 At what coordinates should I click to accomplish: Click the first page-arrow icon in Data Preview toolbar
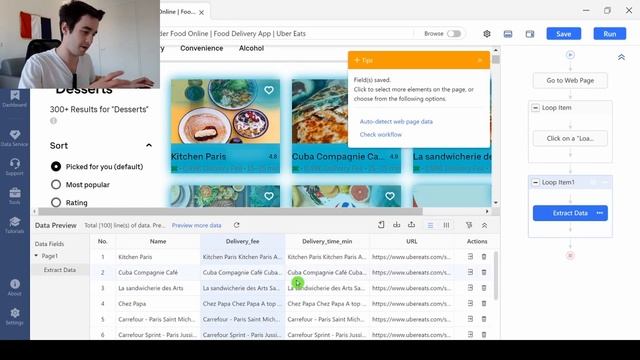(381, 225)
